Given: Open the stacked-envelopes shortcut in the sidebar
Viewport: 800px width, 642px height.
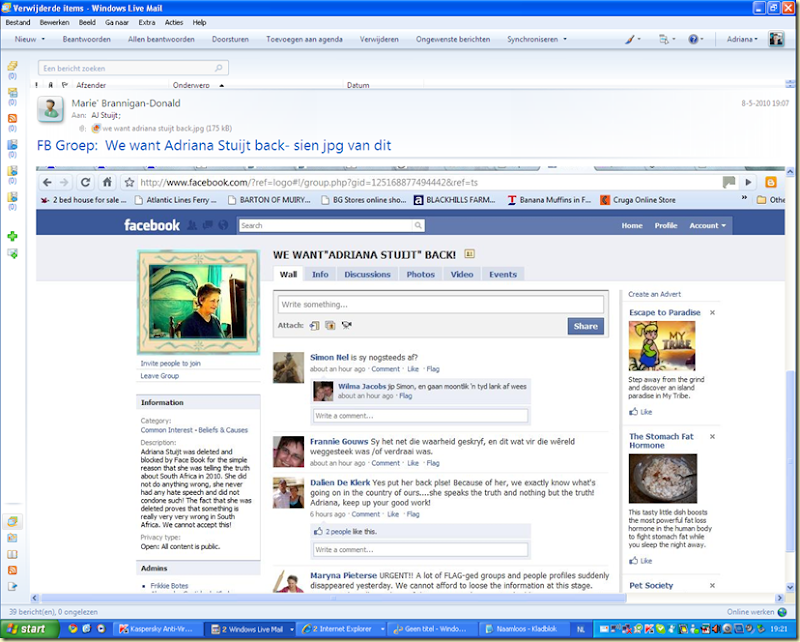Looking at the screenshot, I should pyautogui.click(x=12, y=66).
